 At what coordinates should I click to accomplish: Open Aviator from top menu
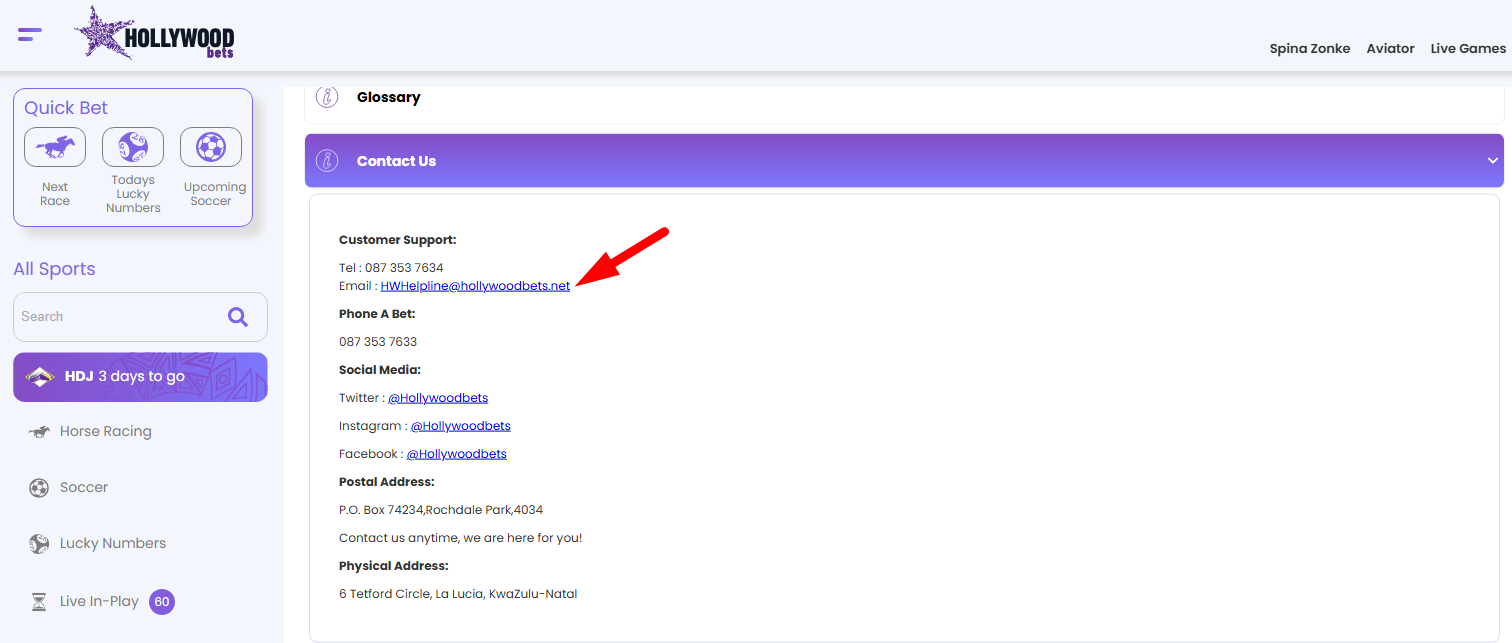[x=1390, y=48]
